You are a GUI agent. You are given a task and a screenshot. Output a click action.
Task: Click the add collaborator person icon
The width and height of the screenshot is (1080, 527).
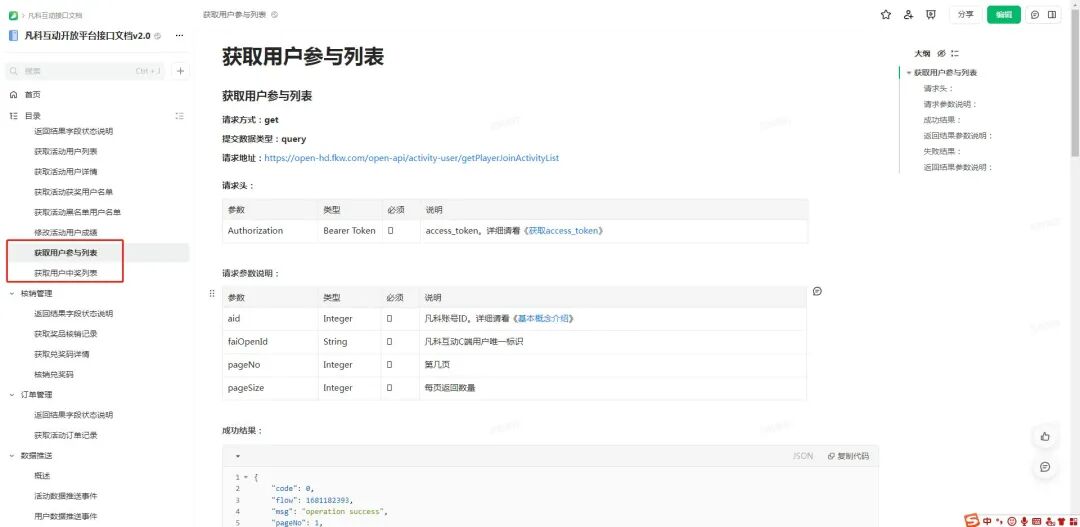(908, 14)
